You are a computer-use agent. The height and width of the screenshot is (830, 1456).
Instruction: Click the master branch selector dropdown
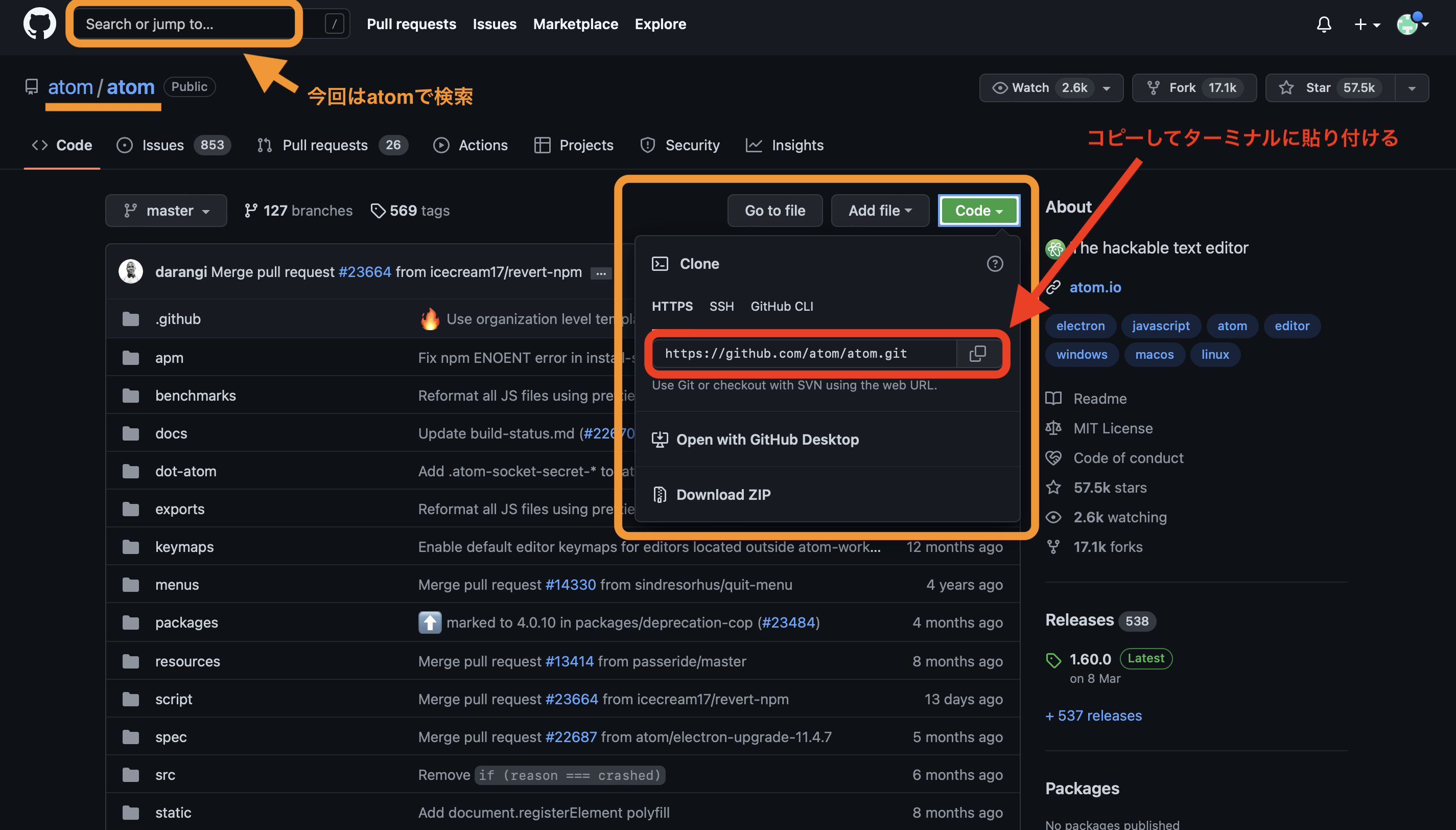166,210
